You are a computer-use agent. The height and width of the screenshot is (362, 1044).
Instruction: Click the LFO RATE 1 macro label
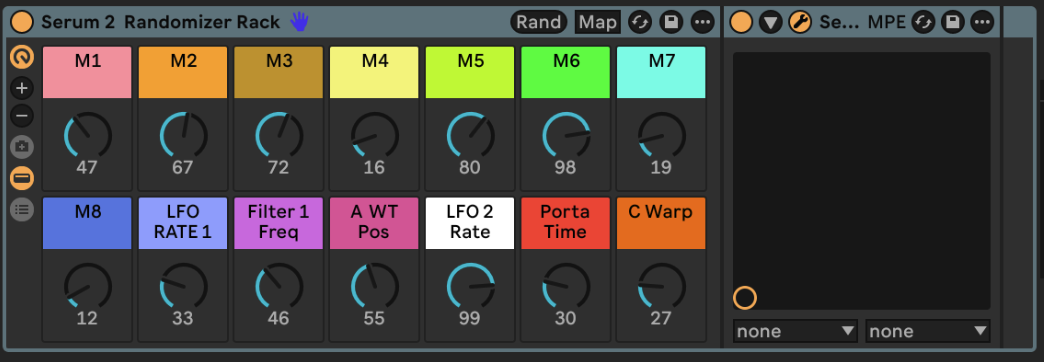pyautogui.click(x=183, y=223)
